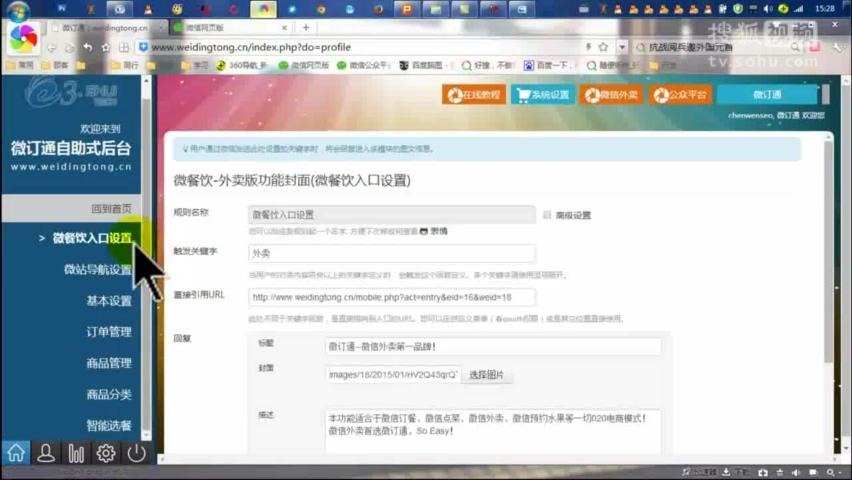Image resolution: width=852 pixels, height=480 pixels.
Task: Click the 直接引用URL input field
Action: pos(392,297)
